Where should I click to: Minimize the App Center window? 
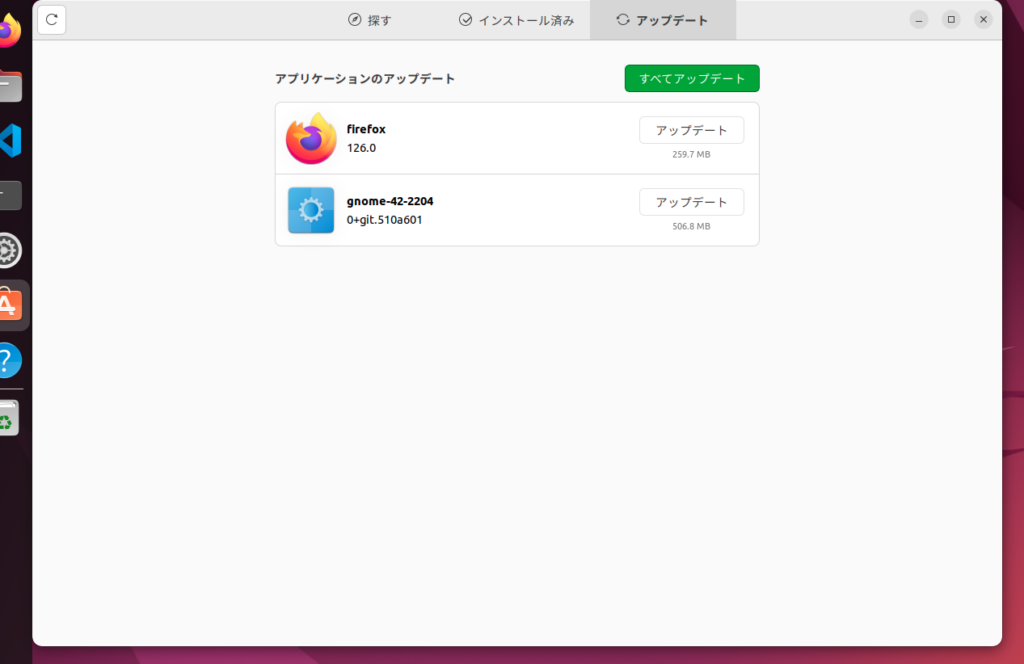[919, 20]
